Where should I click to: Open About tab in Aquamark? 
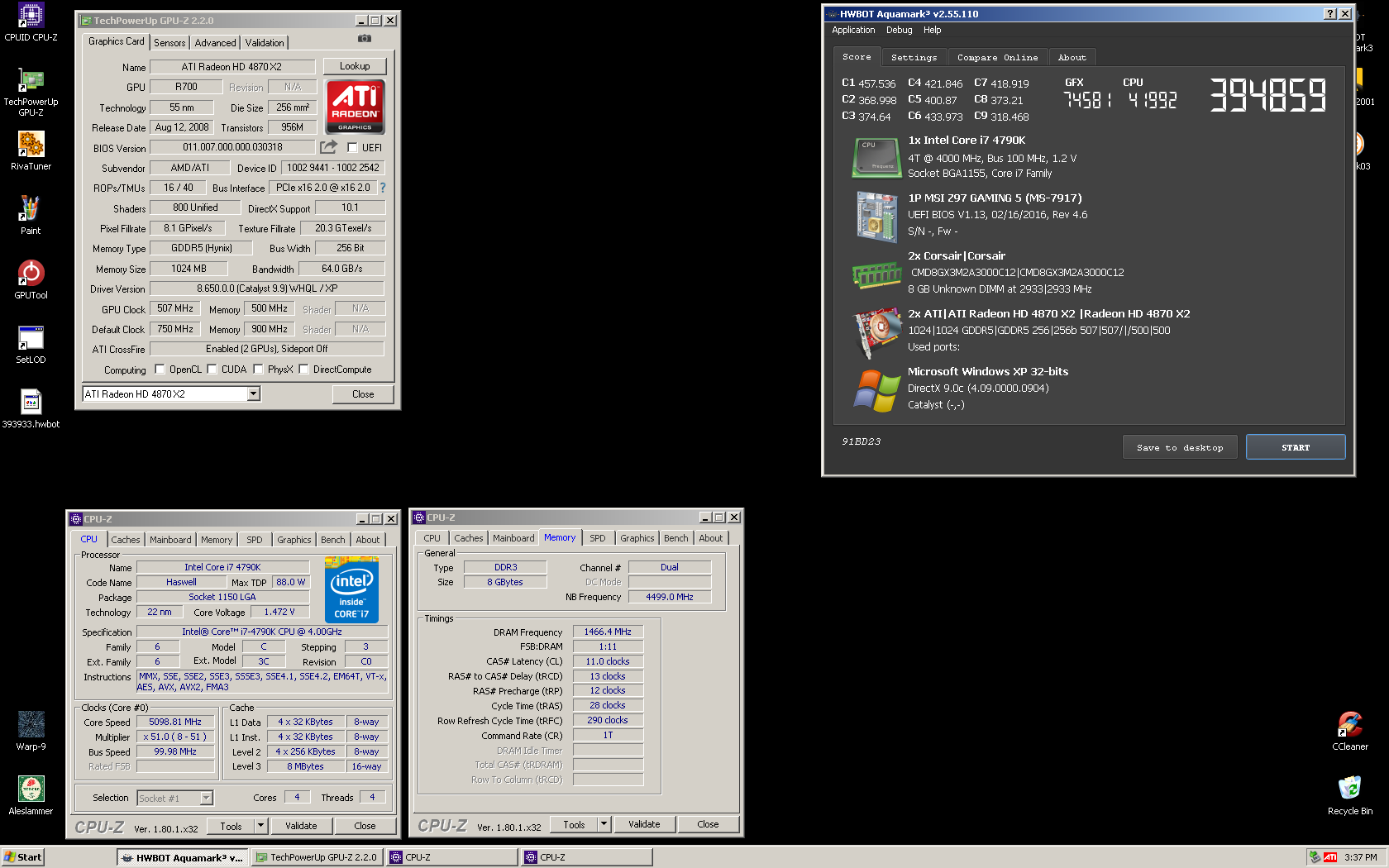coord(1072,57)
